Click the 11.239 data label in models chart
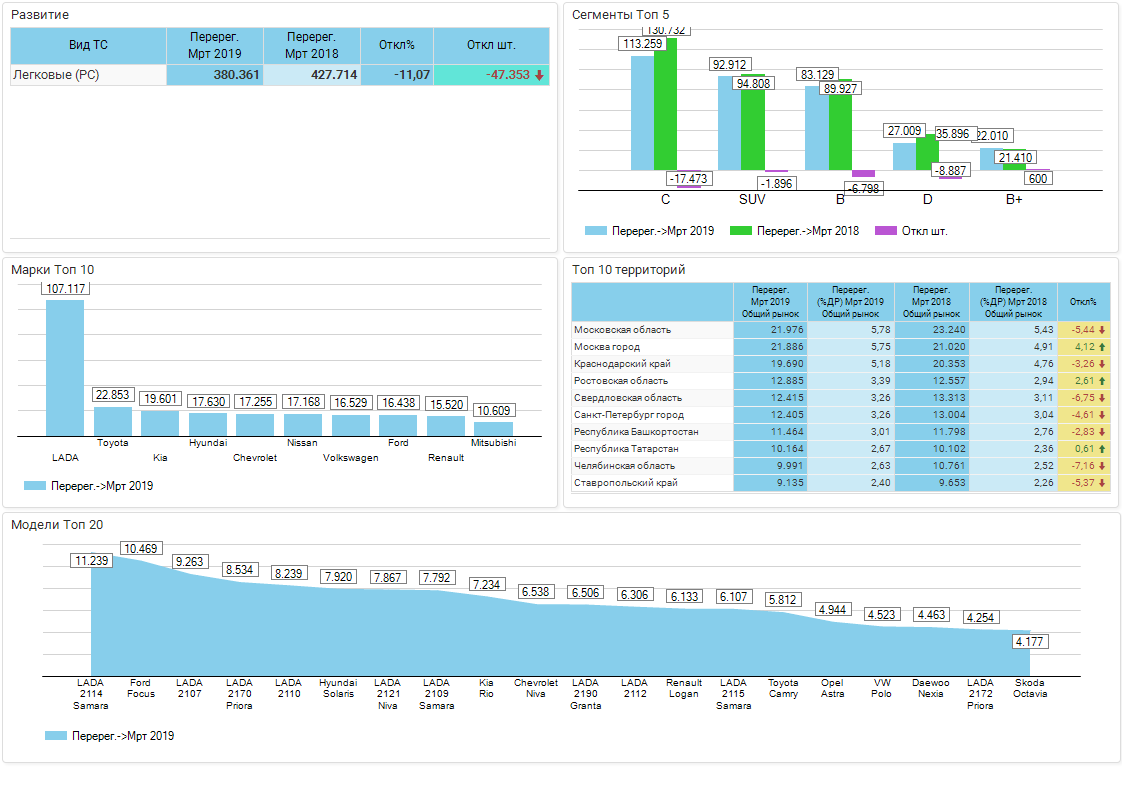 (91, 561)
